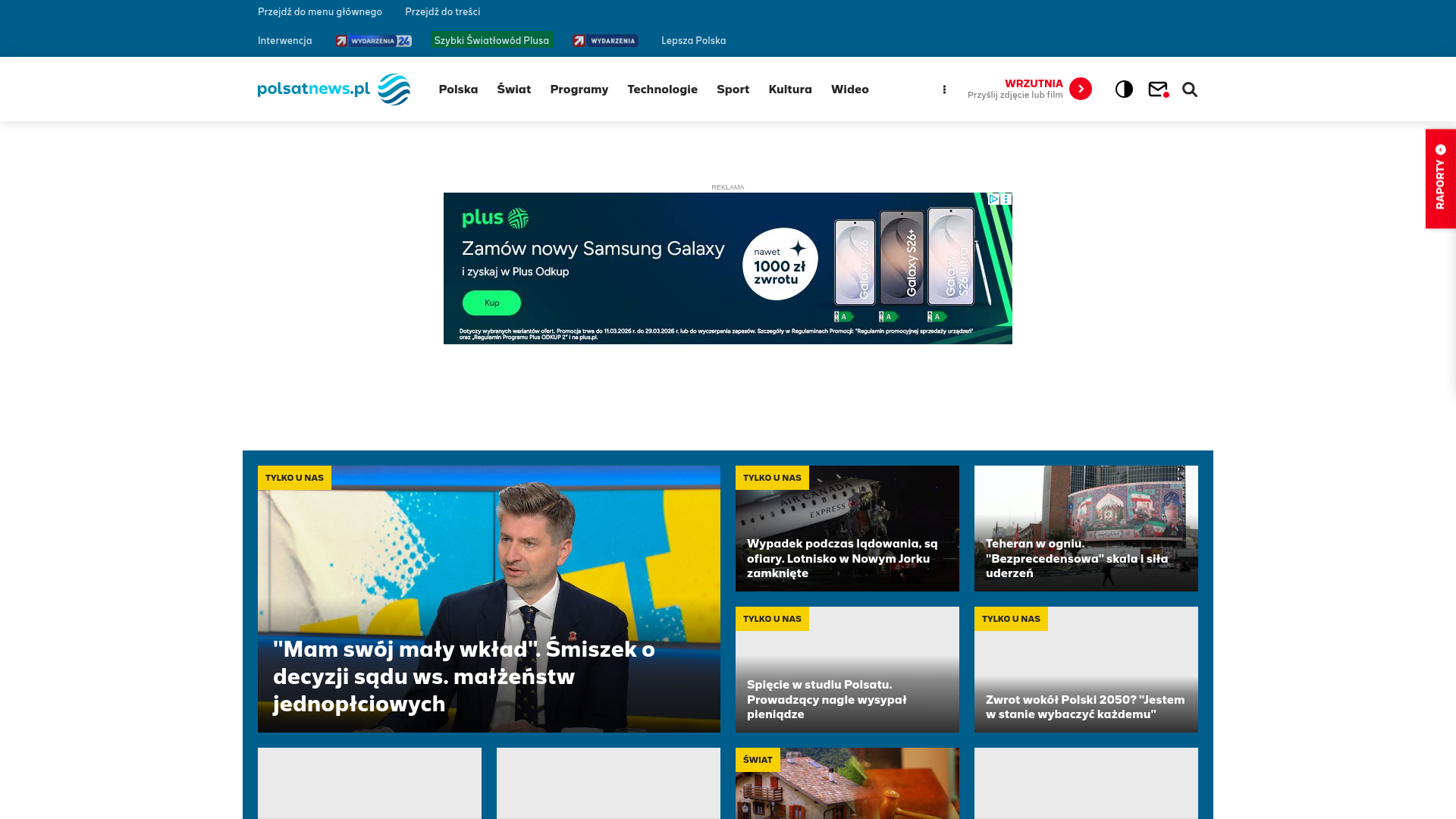1456x819 pixels.
Task: Click the AdChoices icon on the ad
Action: (x=994, y=199)
